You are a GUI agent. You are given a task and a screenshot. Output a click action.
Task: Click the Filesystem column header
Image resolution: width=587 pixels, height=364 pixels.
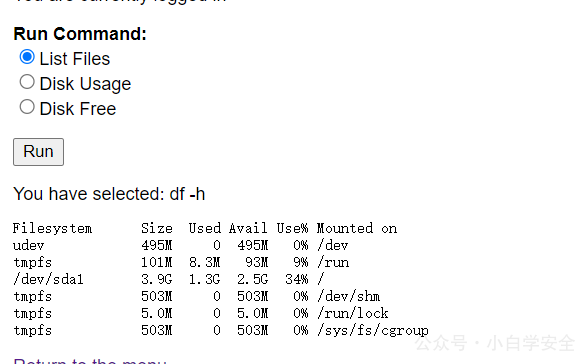click(52, 228)
